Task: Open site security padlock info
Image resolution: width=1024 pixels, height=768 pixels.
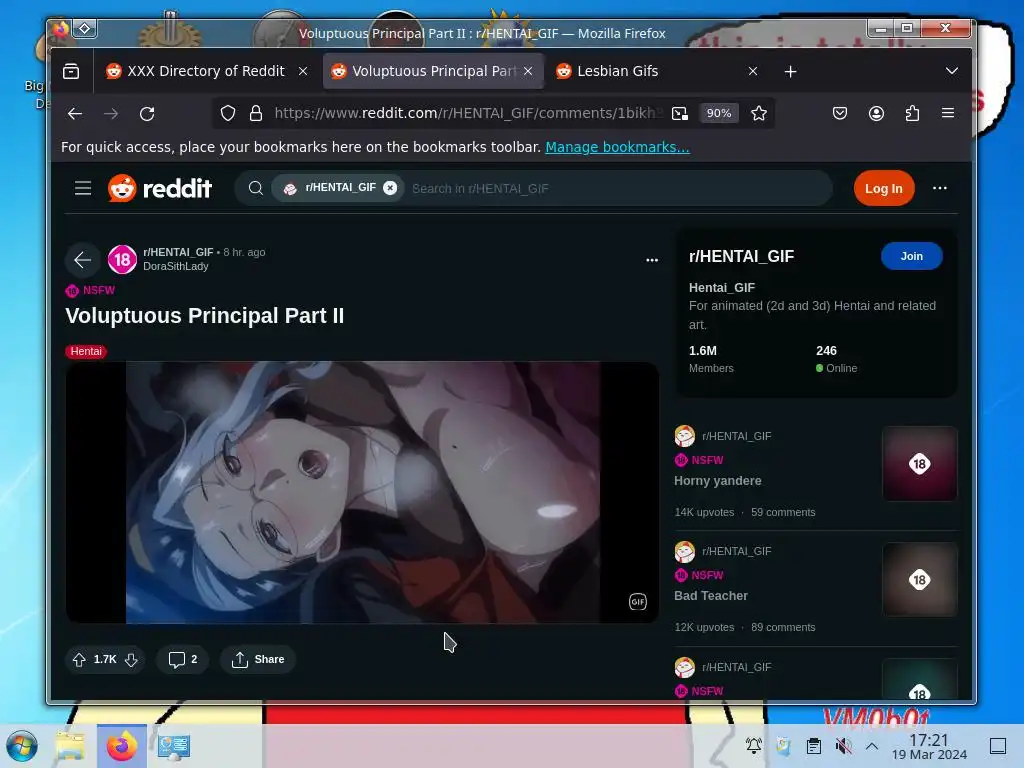Action: click(x=256, y=114)
